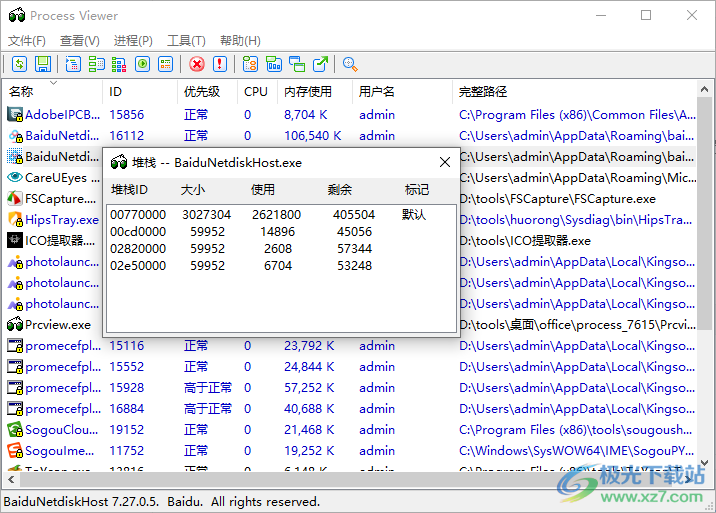Click the magnifier find window toolbar icon

[350, 64]
